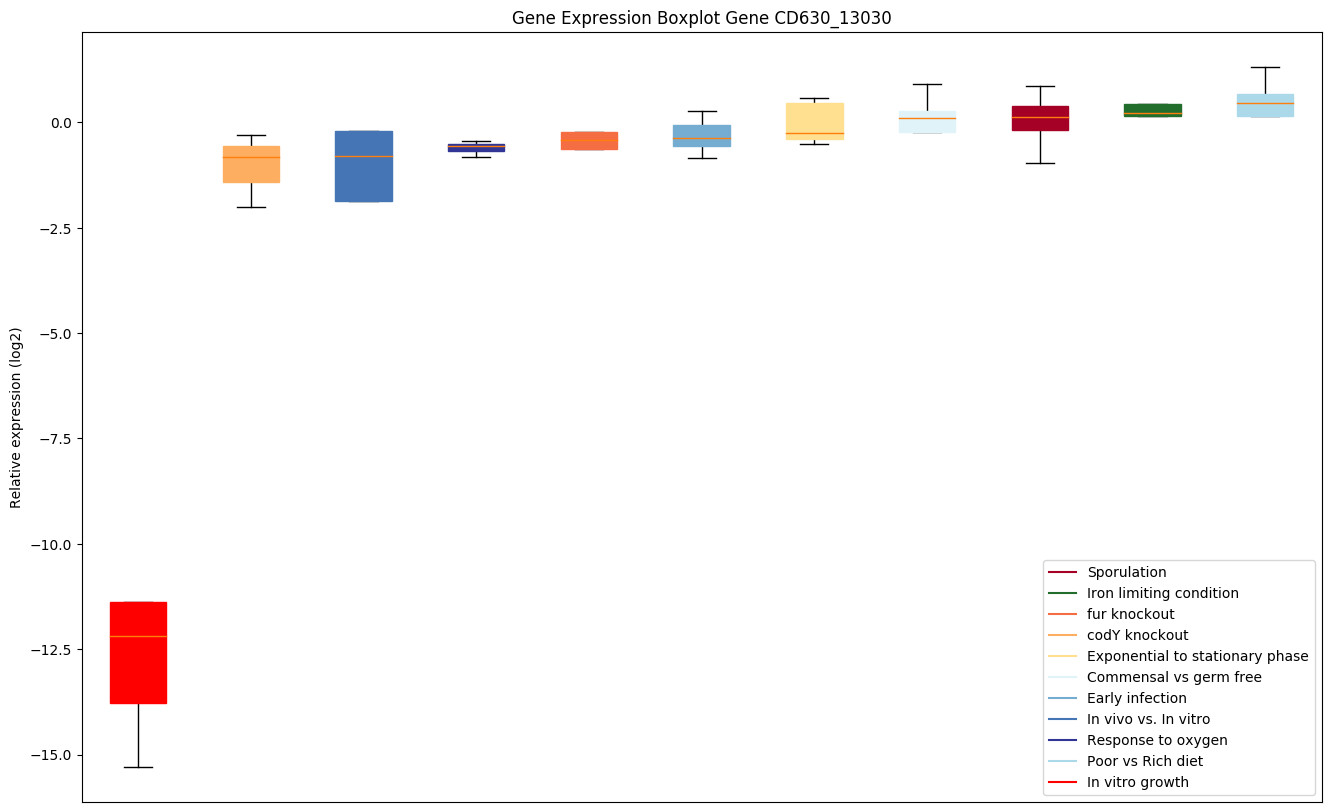Select the light orange codY knockout box
Viewport: 1331px width, 812px height.
pyautogui.click(x=251, y=165)
